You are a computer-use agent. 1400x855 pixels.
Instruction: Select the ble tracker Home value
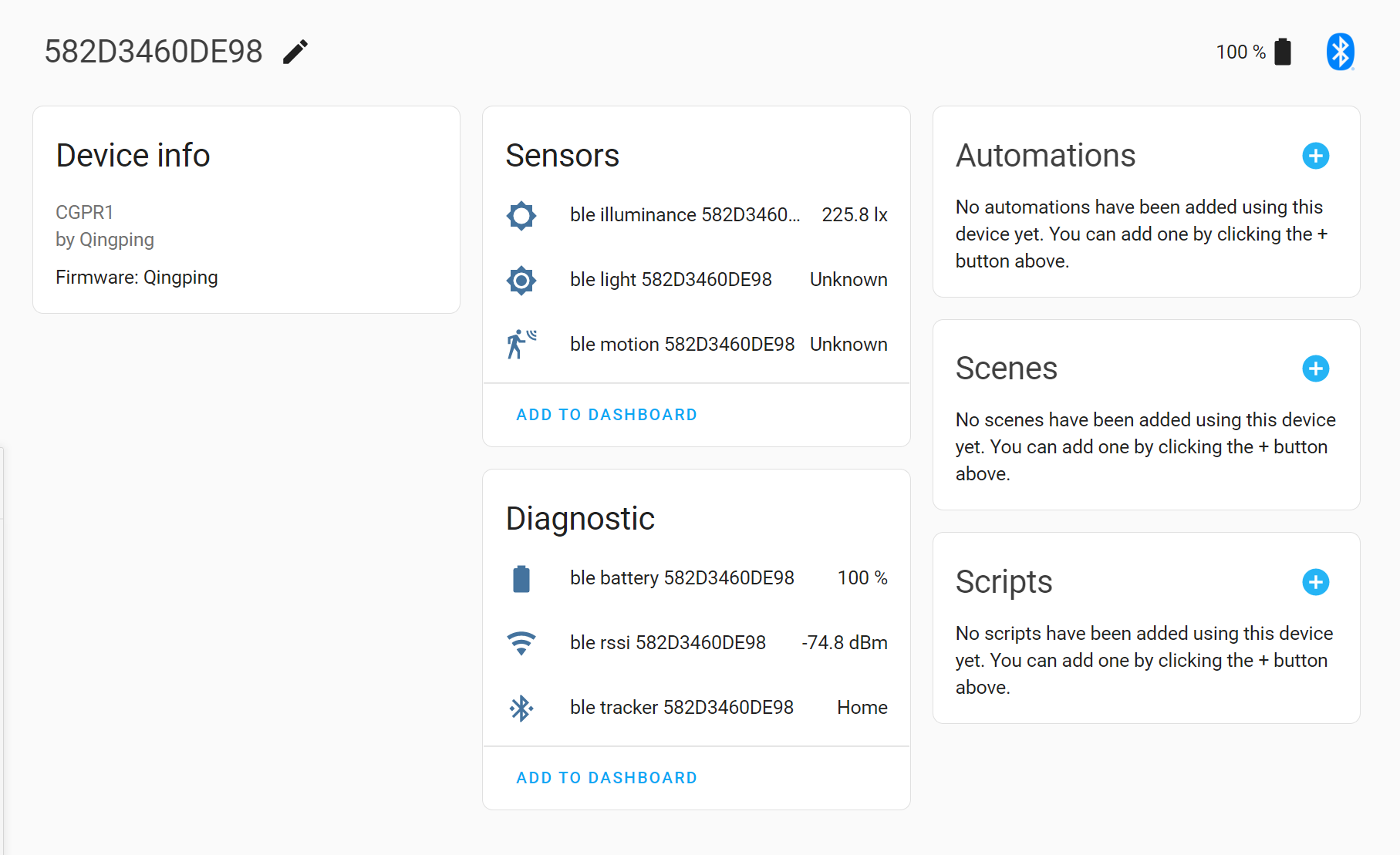862,707
